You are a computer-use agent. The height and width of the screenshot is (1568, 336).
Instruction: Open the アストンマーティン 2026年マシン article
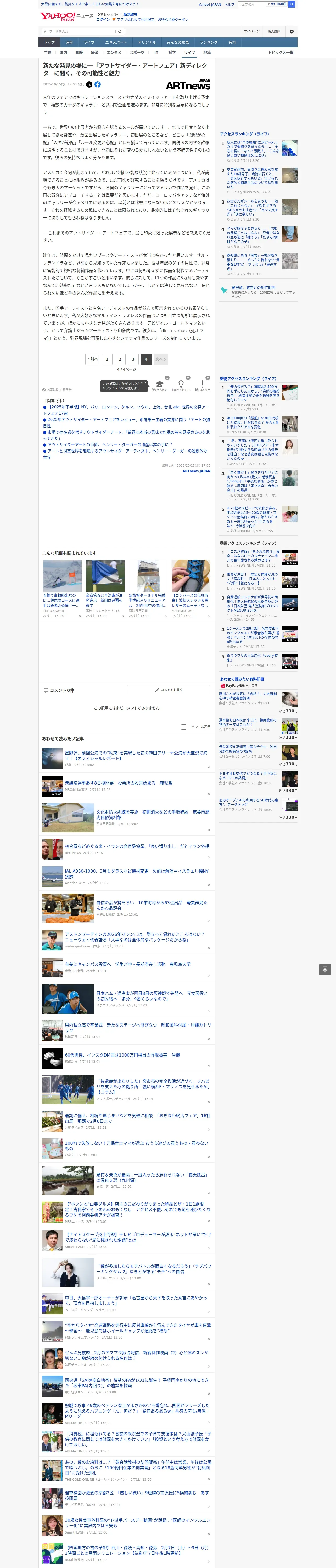click(135, 937)
